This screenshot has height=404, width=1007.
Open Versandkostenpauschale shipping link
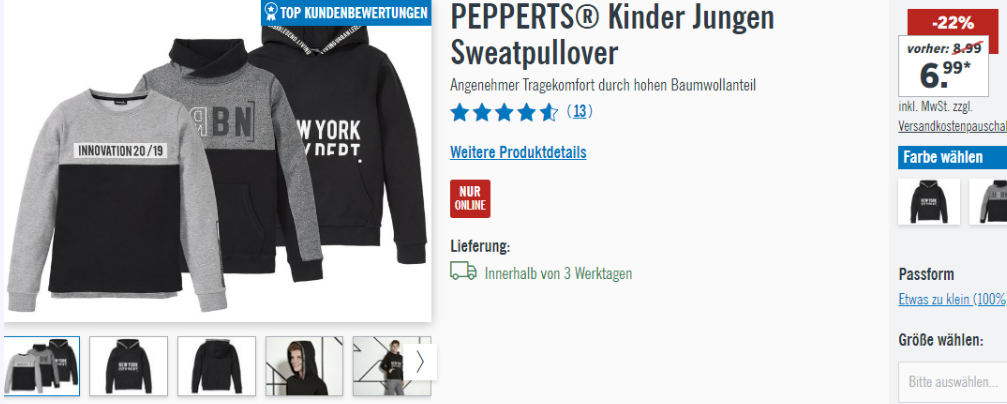pyautogui.click(x=952, y=127)
